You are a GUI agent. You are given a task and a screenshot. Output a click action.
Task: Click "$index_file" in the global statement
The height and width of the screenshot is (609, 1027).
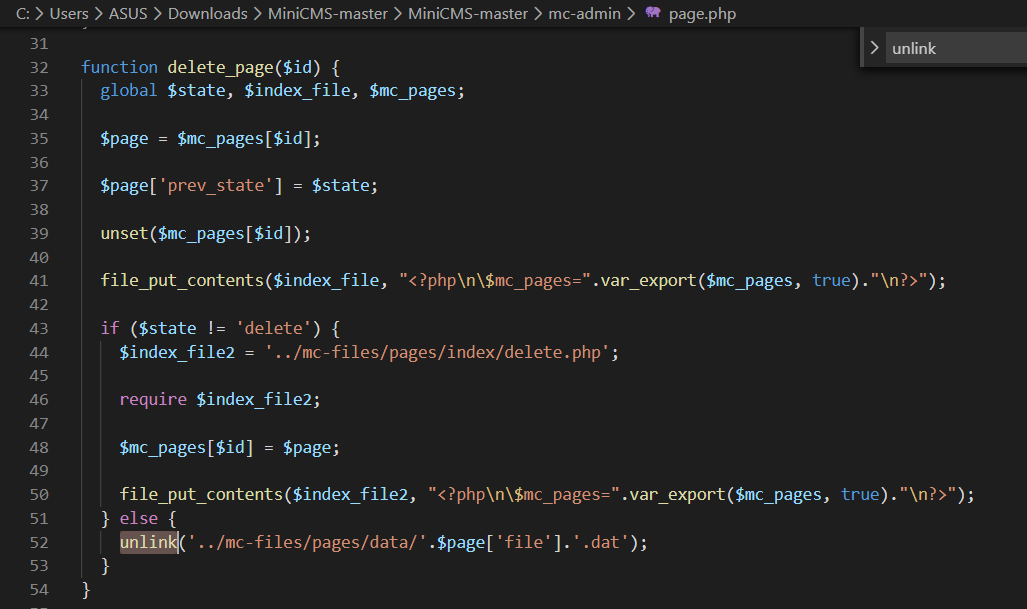pos(297,90)
